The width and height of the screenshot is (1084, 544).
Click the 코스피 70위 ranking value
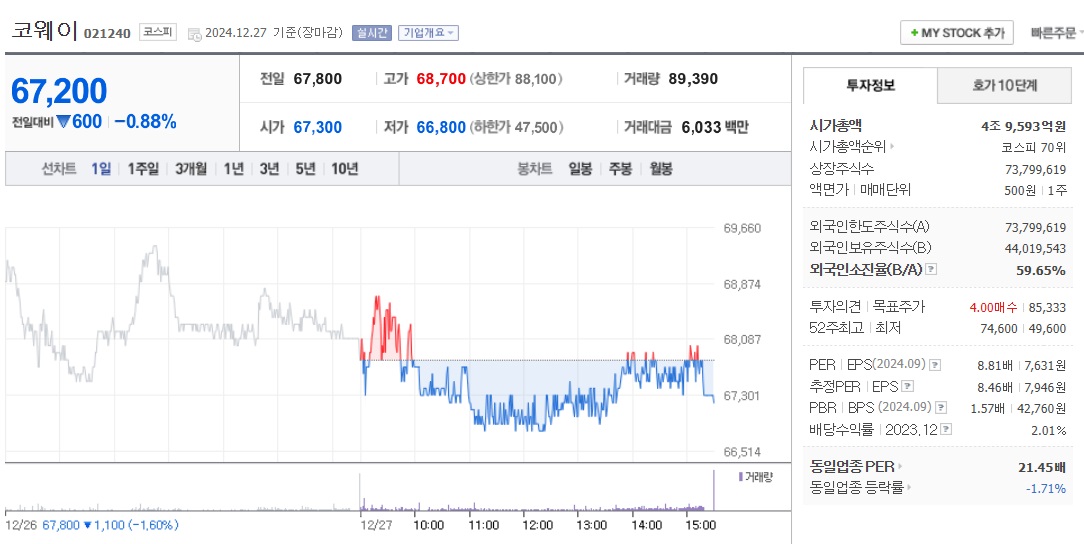coord(1034,147)
